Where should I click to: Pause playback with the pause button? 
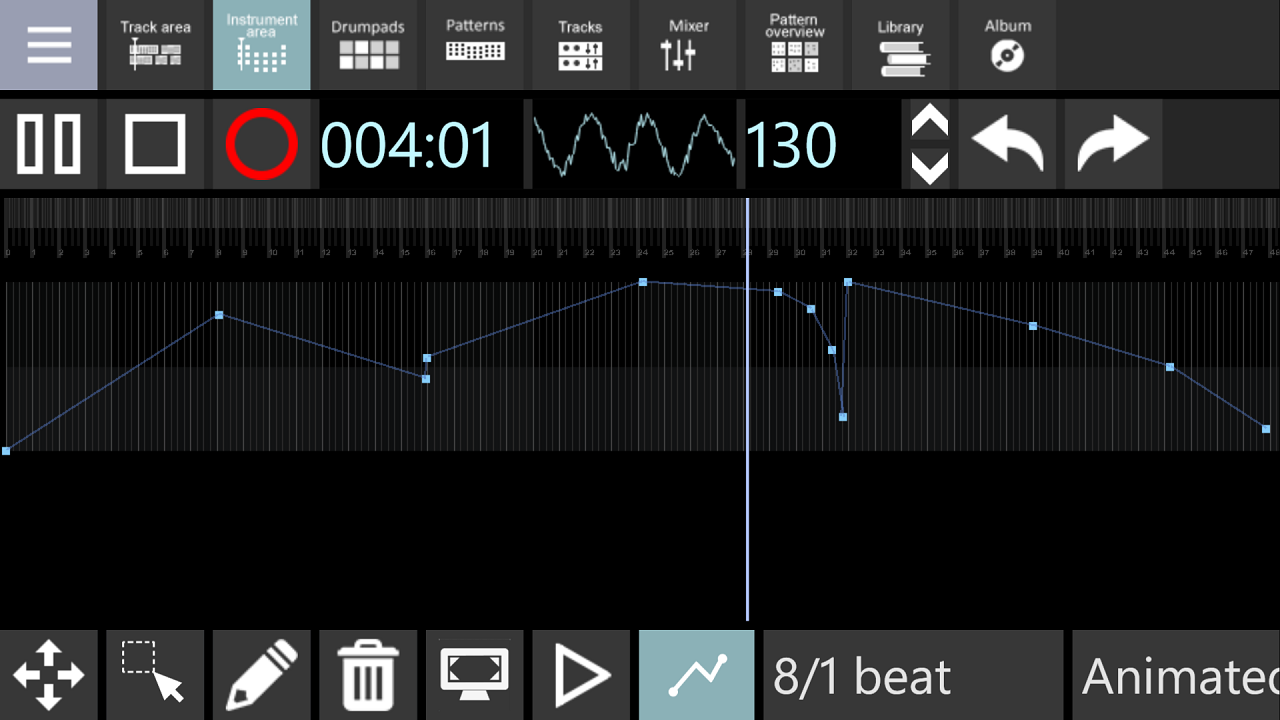pyautogui.click(x=48, y=144)
